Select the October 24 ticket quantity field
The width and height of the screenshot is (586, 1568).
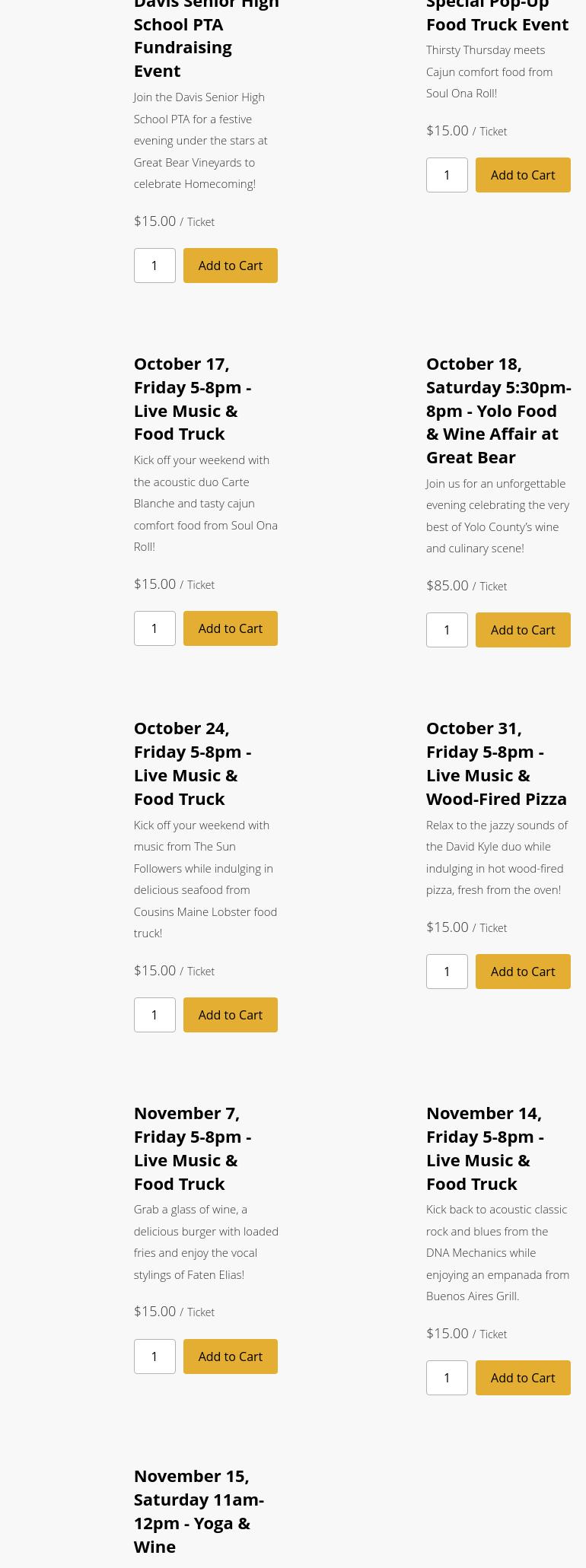click(154, 1015)
